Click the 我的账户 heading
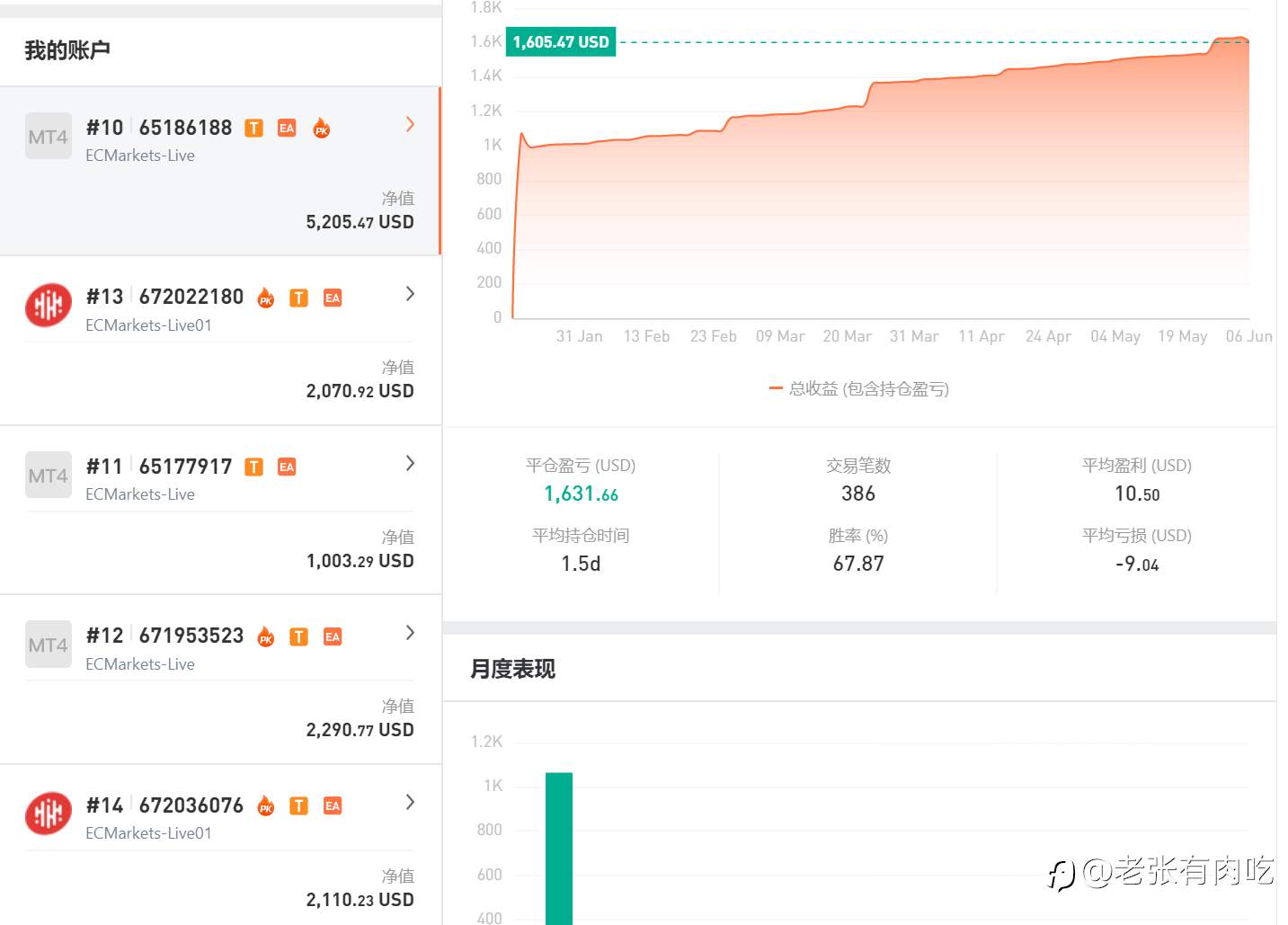The height and width of the screenshot is (925, 1288). click(67, 50)
